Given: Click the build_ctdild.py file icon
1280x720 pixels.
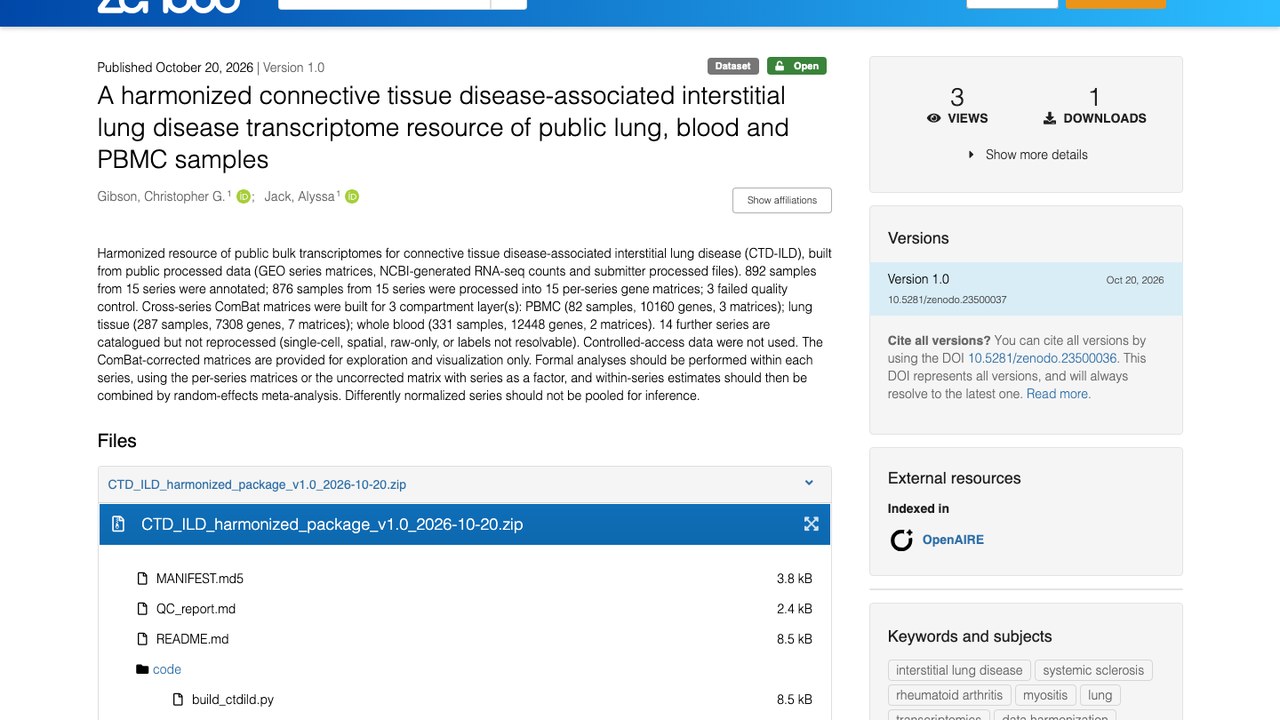Looking at the screenshot, I should click(178, 699).
